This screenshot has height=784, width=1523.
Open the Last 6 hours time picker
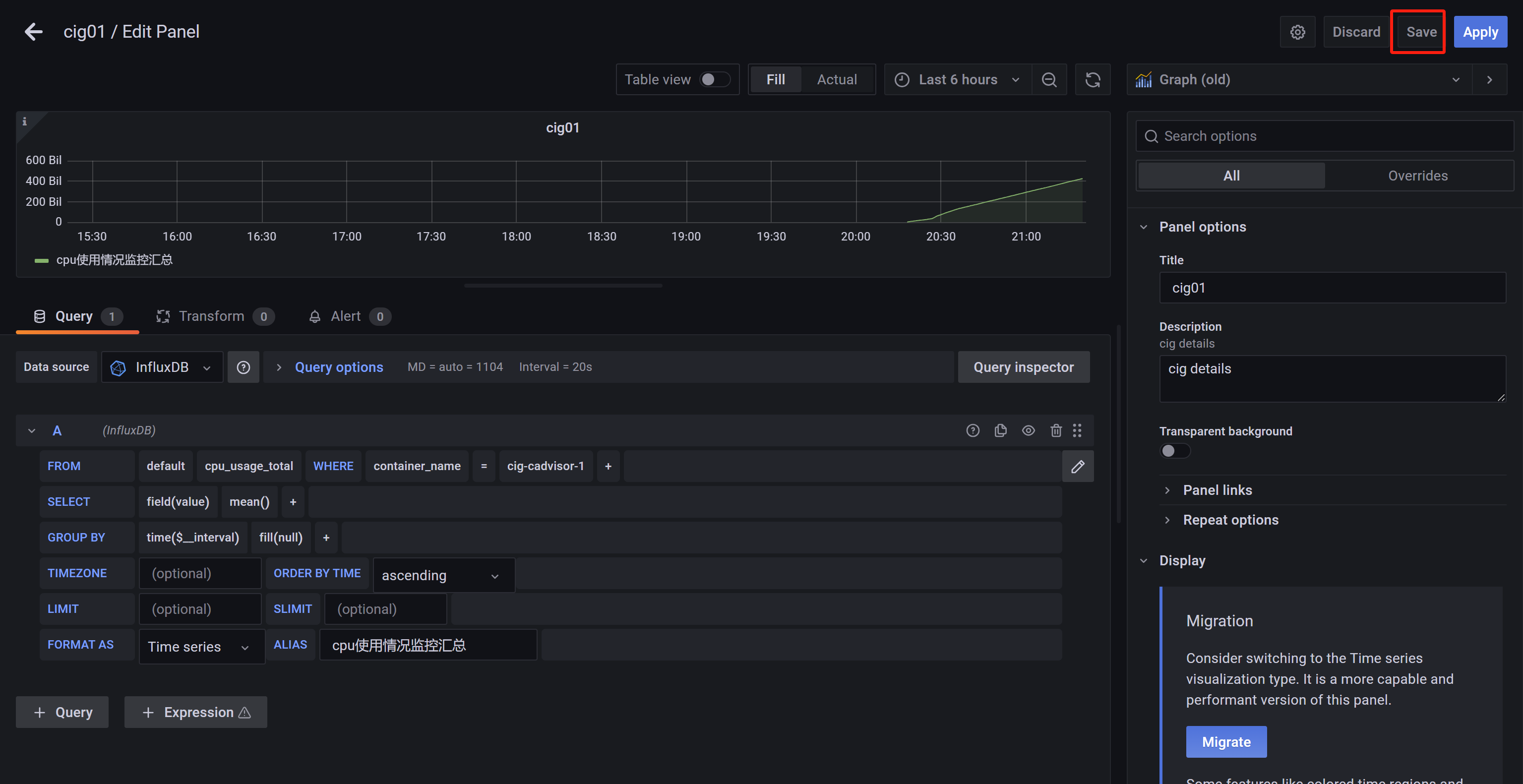click(958, 79)
